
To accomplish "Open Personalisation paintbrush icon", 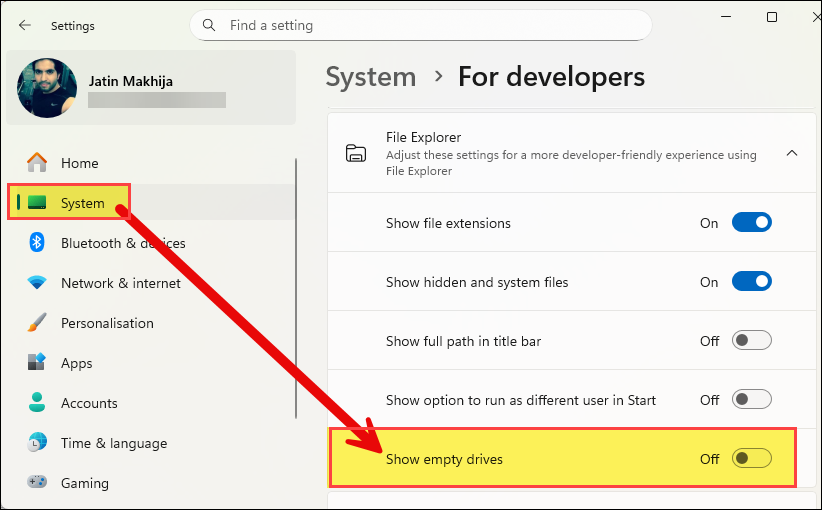I will click(37, 323).
